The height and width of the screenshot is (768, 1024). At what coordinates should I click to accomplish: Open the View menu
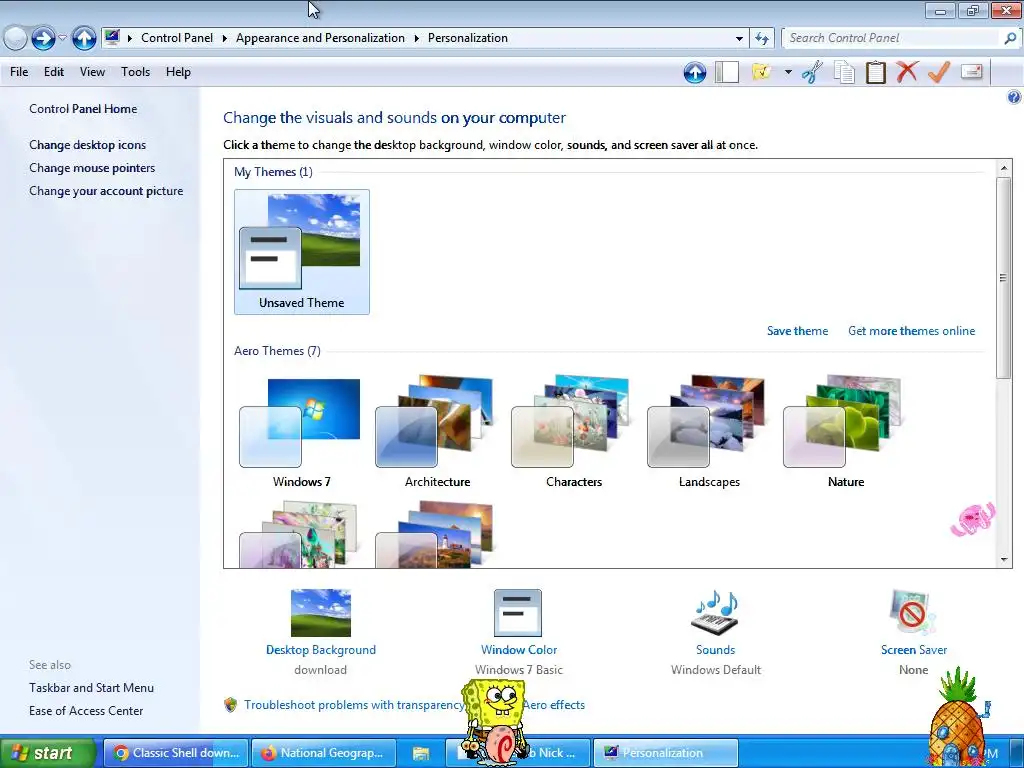pyautogui.click(x=92, y=72)
